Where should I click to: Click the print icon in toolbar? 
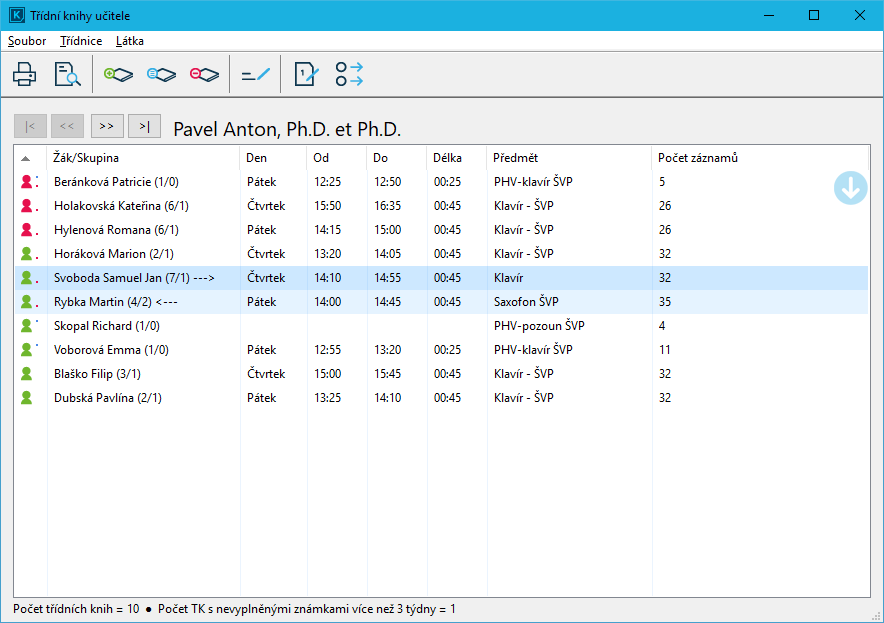click(x=24, y=74)
